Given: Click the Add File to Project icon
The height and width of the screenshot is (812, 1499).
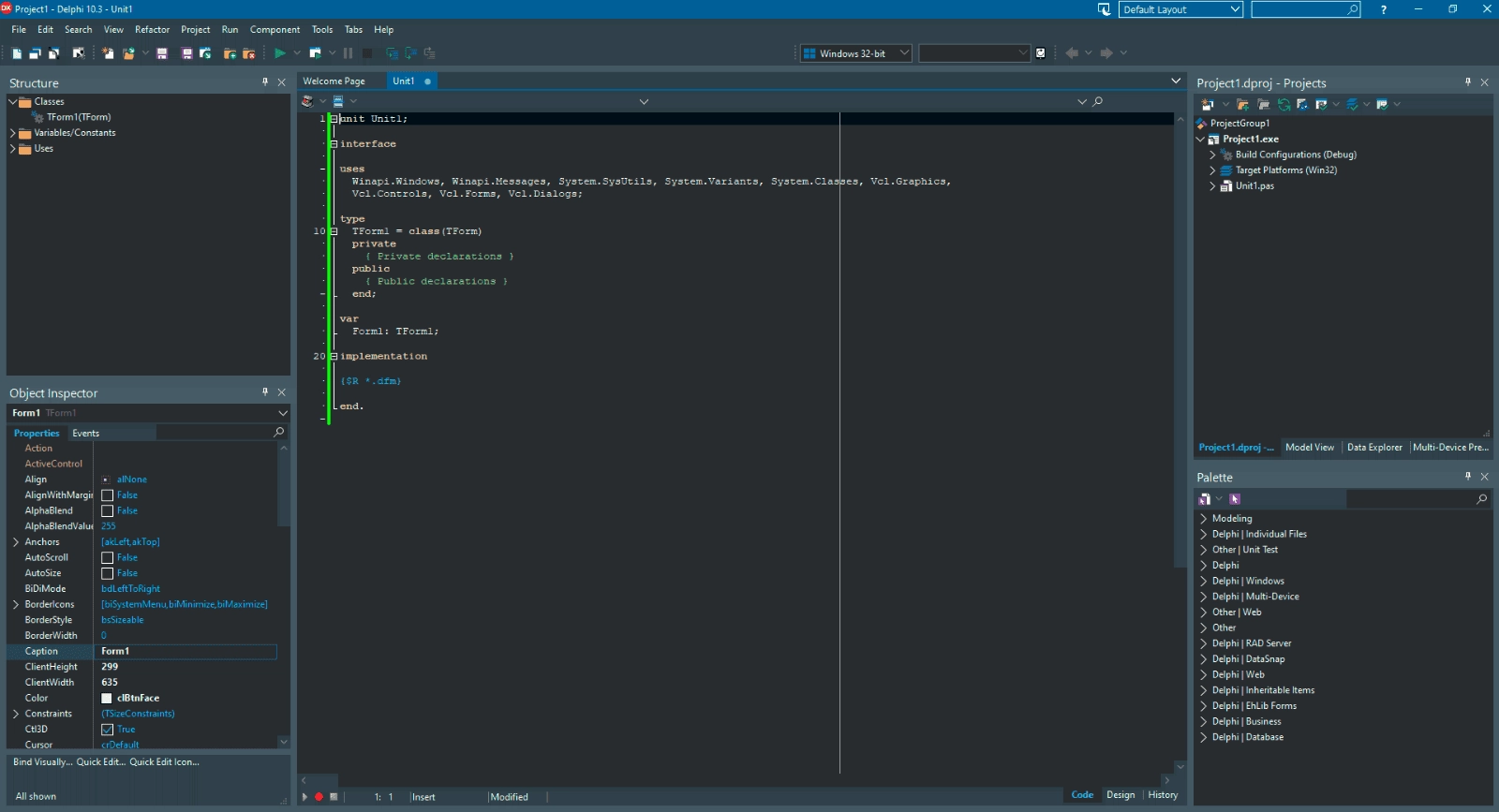Looking at the screenshot, I should (x=230, y=53).
